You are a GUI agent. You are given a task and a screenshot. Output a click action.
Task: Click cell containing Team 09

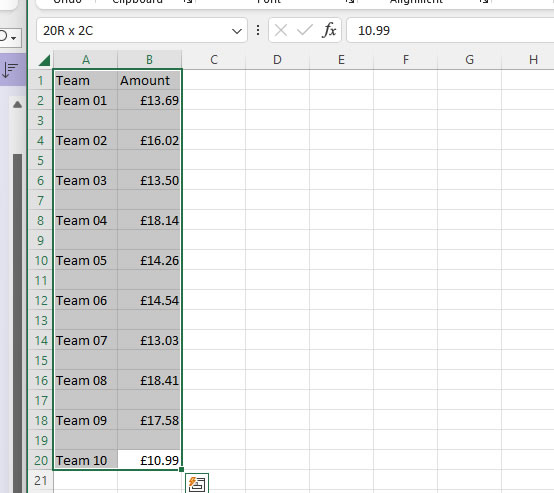86,420
